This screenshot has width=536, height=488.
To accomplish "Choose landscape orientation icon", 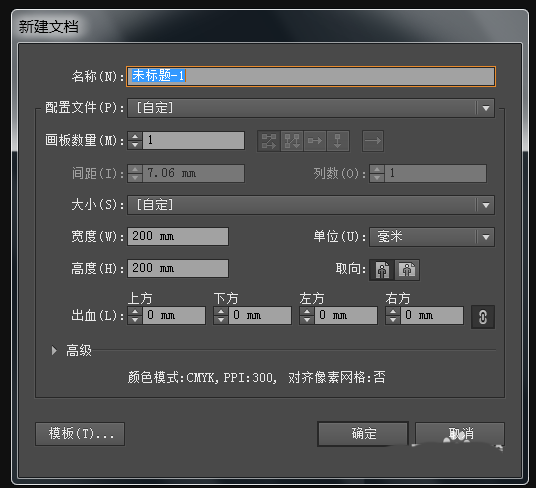I will tap(407, 270).
